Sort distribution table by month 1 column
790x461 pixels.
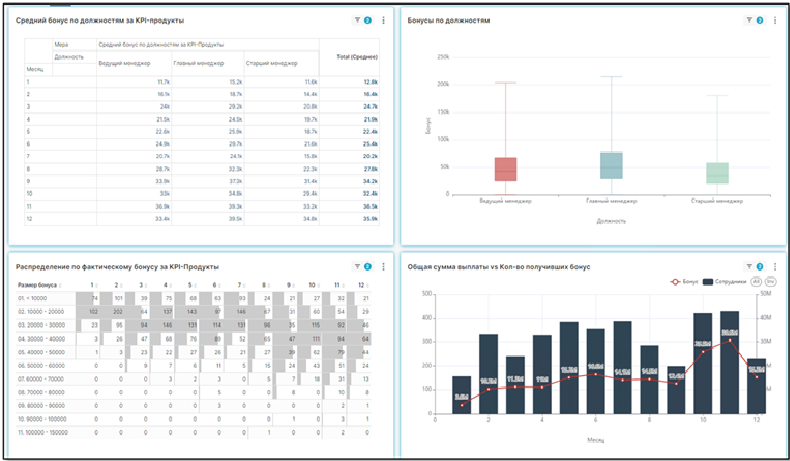point(93,285)
